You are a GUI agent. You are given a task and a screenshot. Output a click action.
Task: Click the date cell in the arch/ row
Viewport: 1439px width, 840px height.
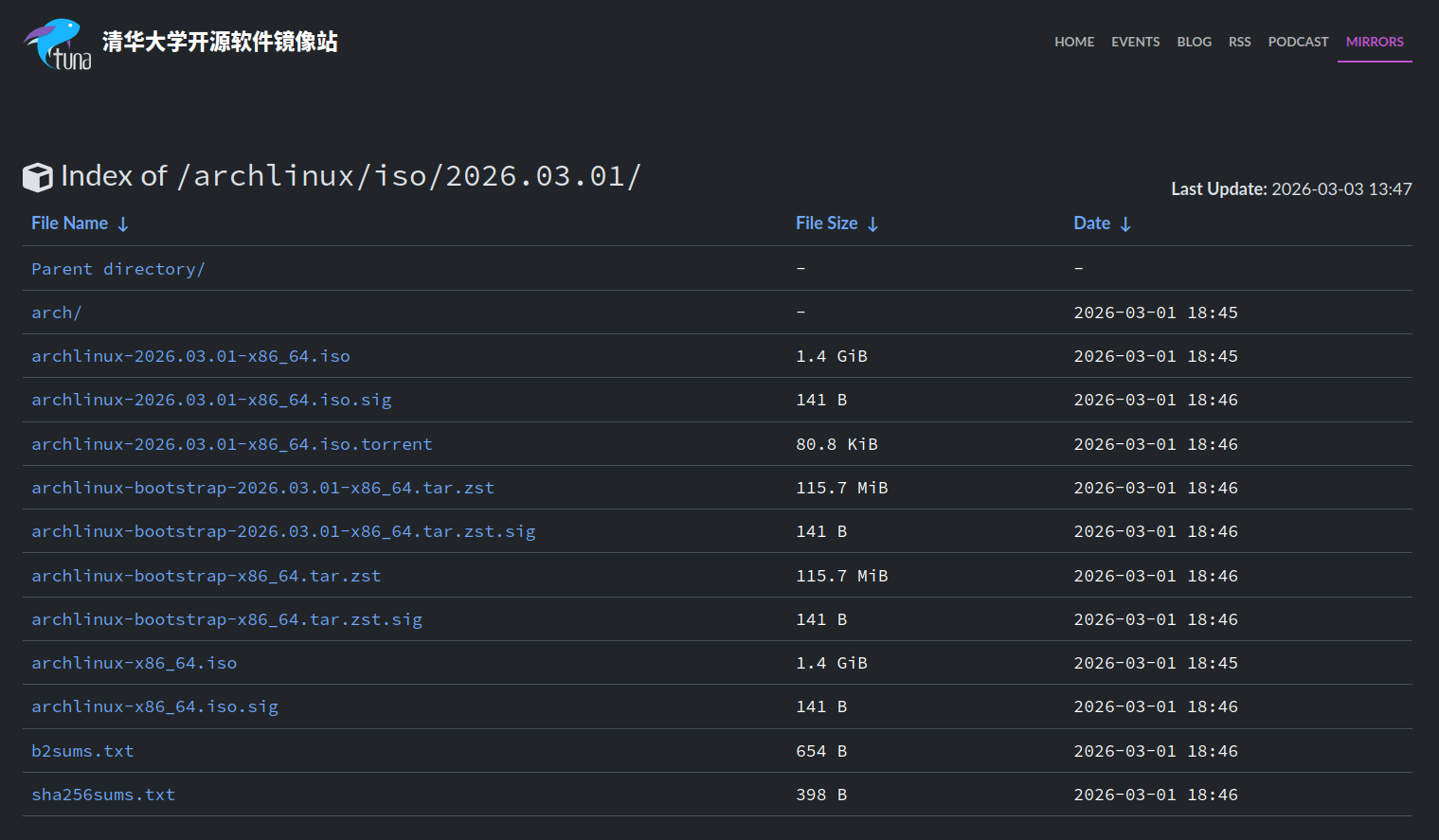pyautogui.click(x=1156, y=313)
